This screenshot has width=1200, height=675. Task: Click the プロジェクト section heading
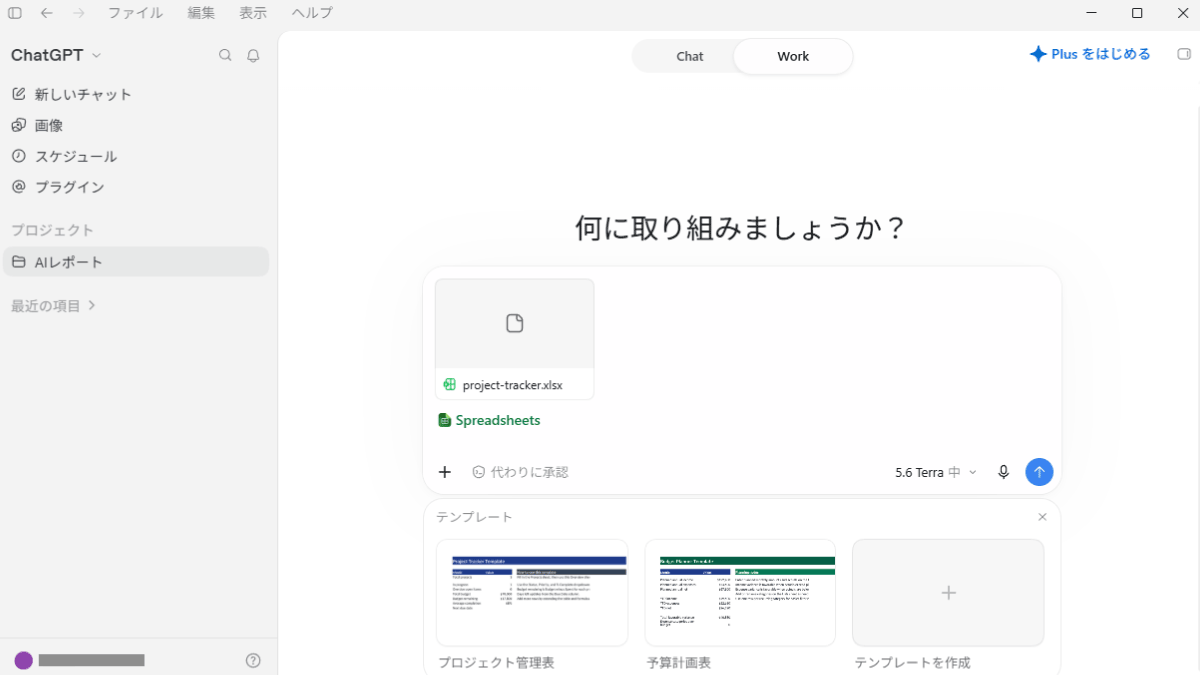[x=52, y=230]
